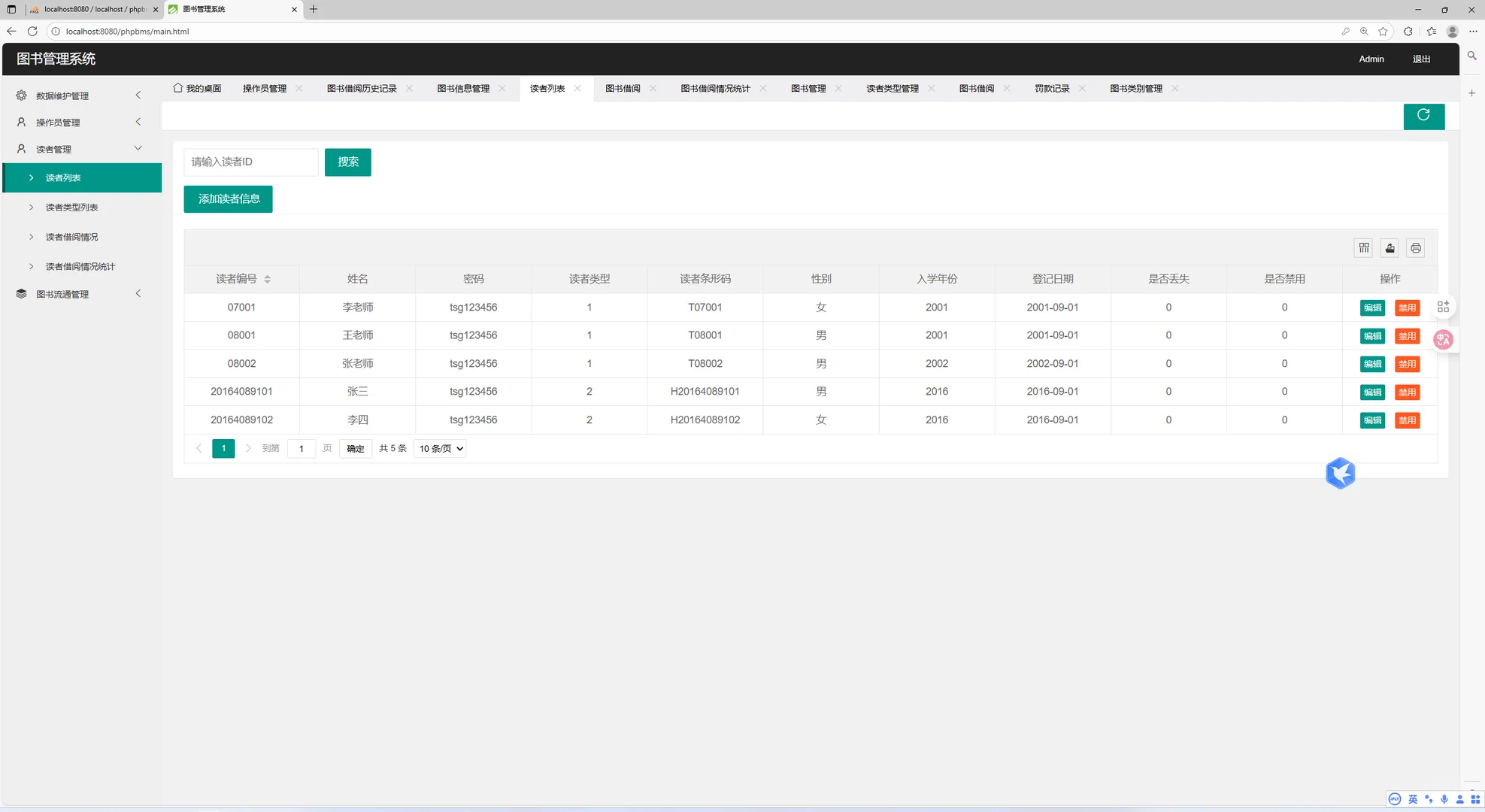Click the 读者编号 column sort arrows
This screenshot has height=812, width=1485.
coord(267,279)
